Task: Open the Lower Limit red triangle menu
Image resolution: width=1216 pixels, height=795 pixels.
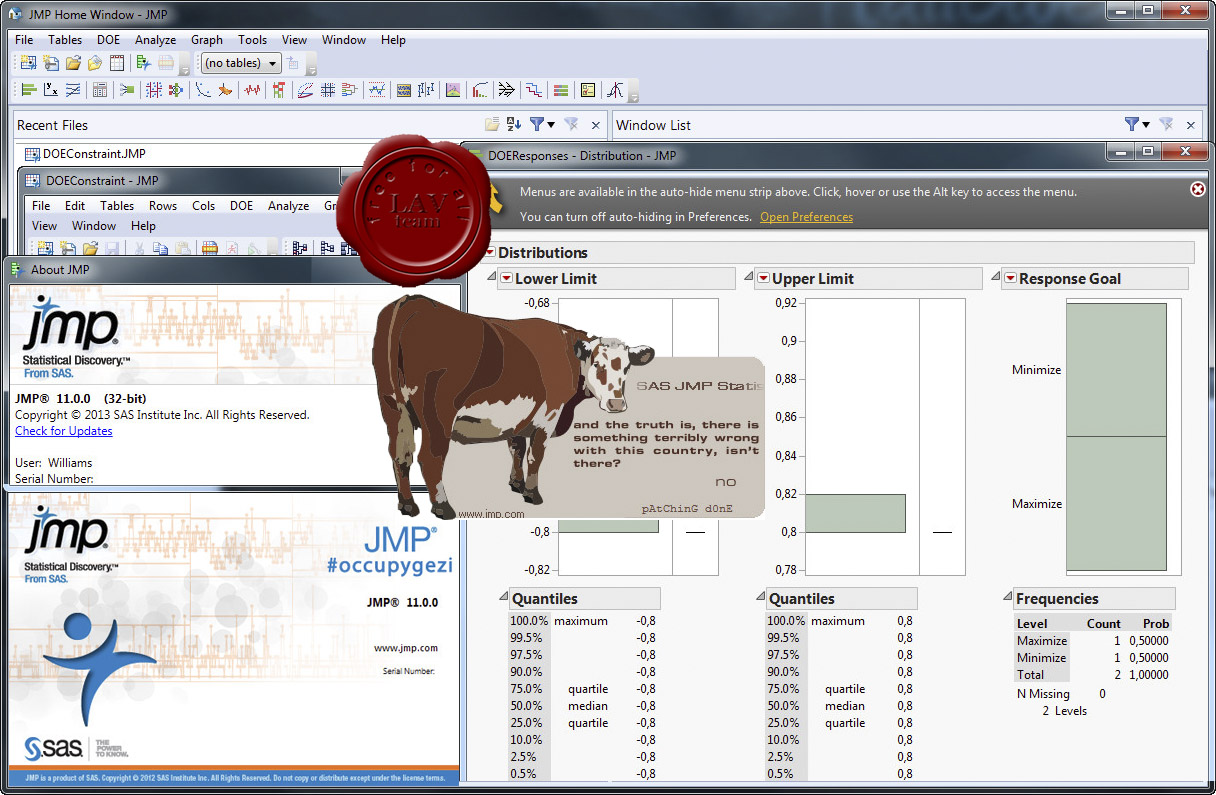Action: tap(506, 278)
